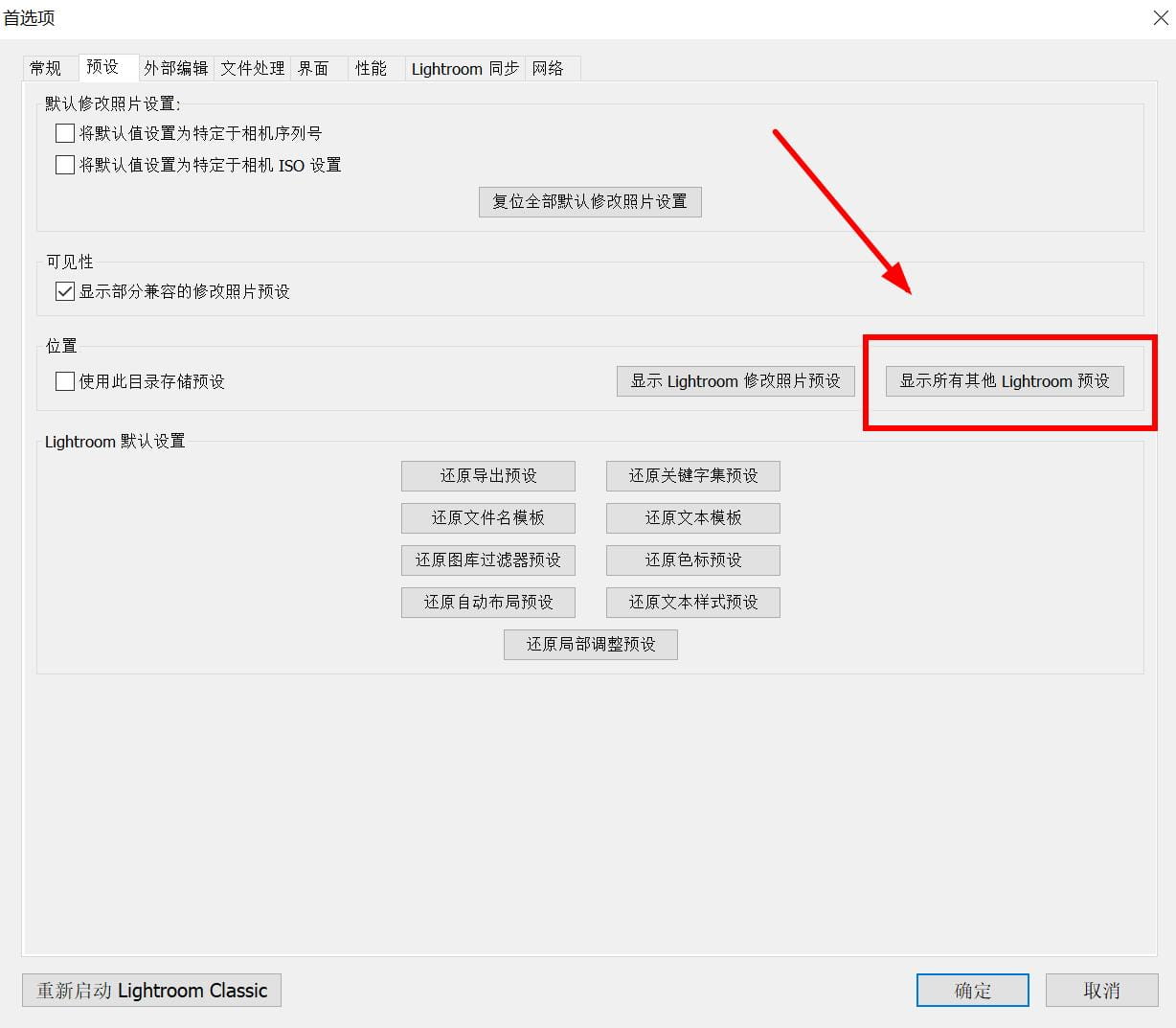The width and height of the screenshot is (1176, 1028).
Task: Select the 界面 tab
Action: pos(313,68)
